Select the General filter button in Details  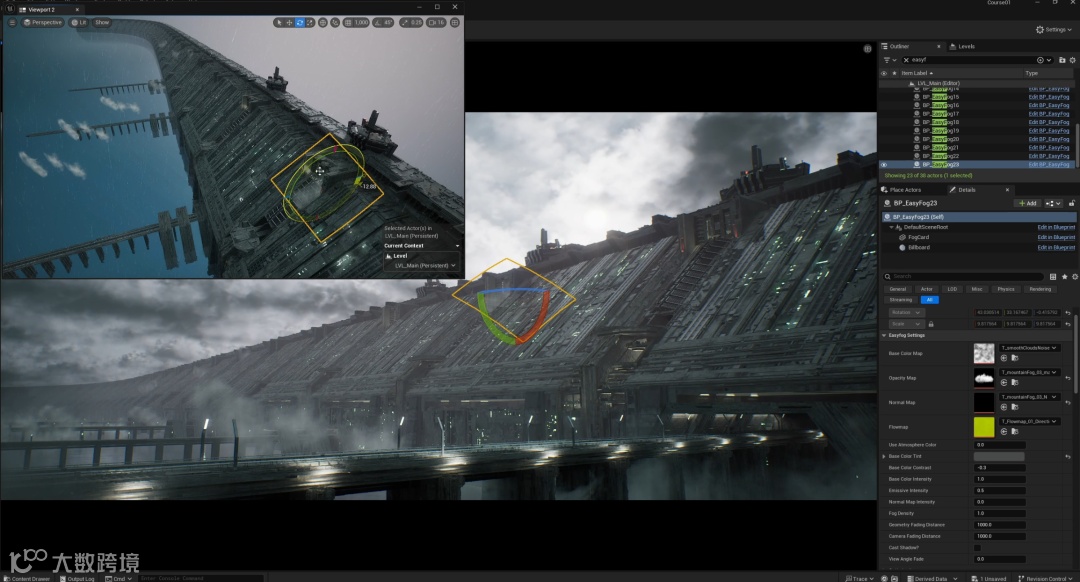coord(897,289)
